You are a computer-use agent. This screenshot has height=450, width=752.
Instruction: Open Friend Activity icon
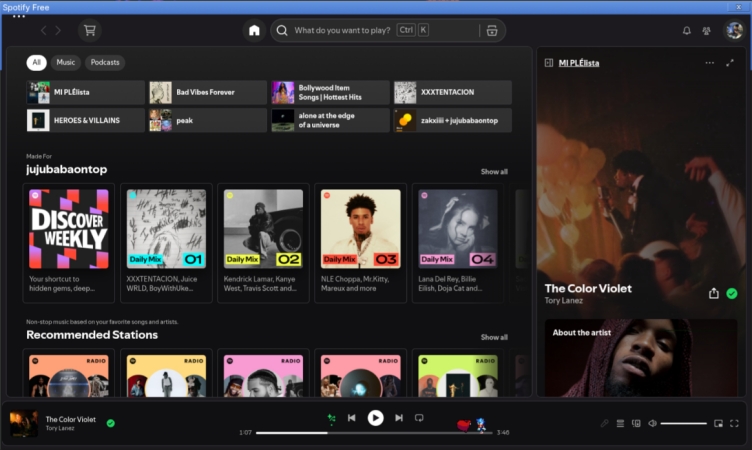[x=706, y=31]
